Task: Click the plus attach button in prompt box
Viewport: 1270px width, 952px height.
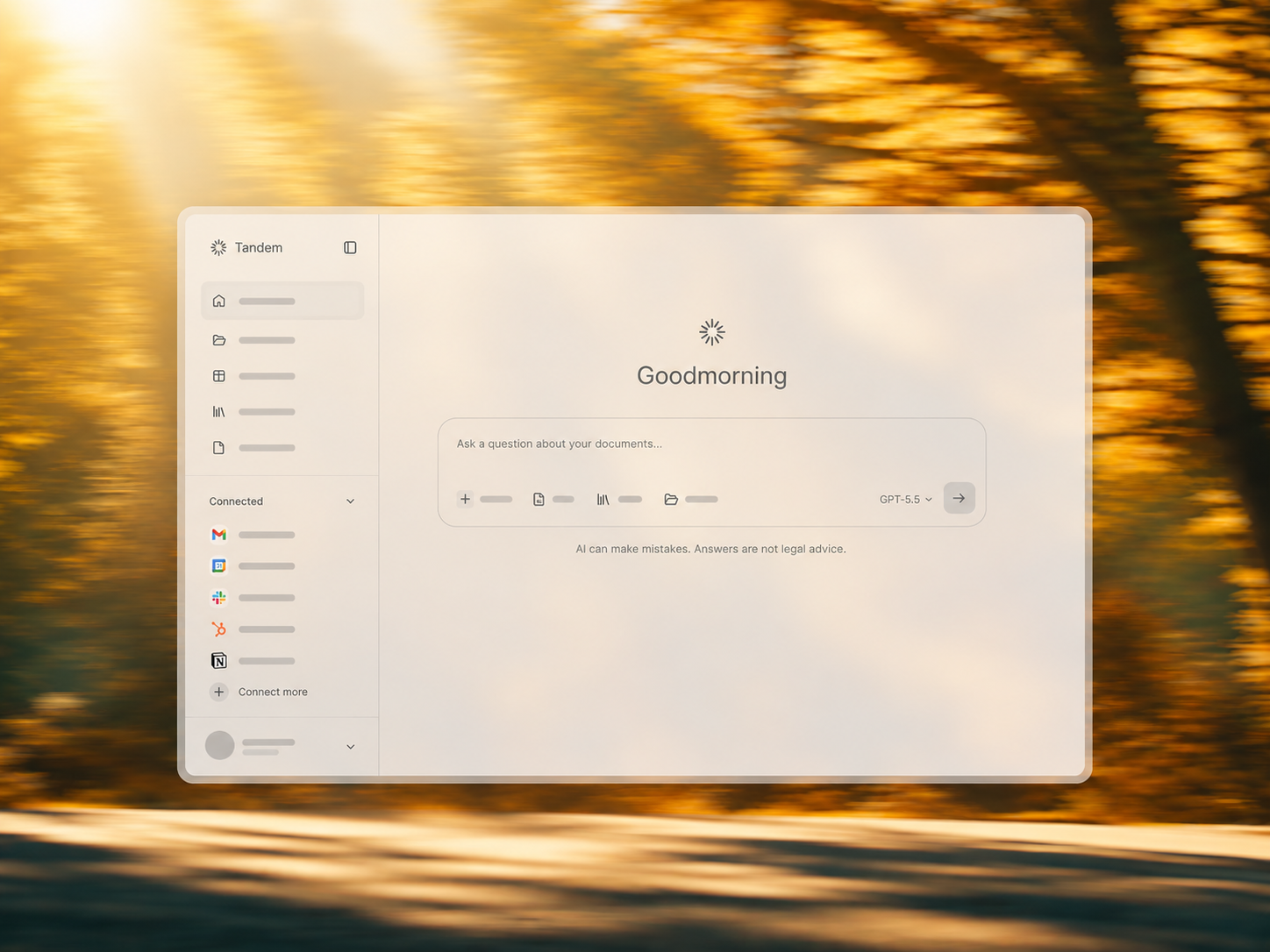Action: pos(466,499)
